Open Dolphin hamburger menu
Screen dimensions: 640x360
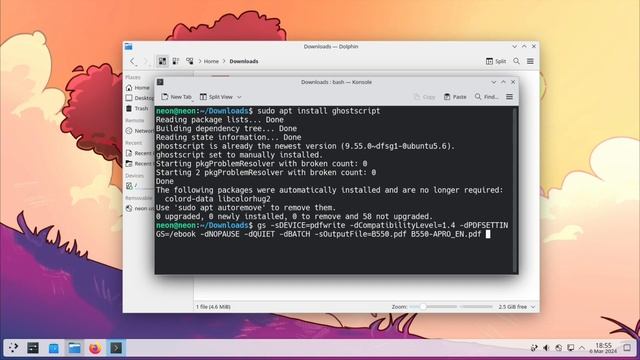(x=530, y=61)
